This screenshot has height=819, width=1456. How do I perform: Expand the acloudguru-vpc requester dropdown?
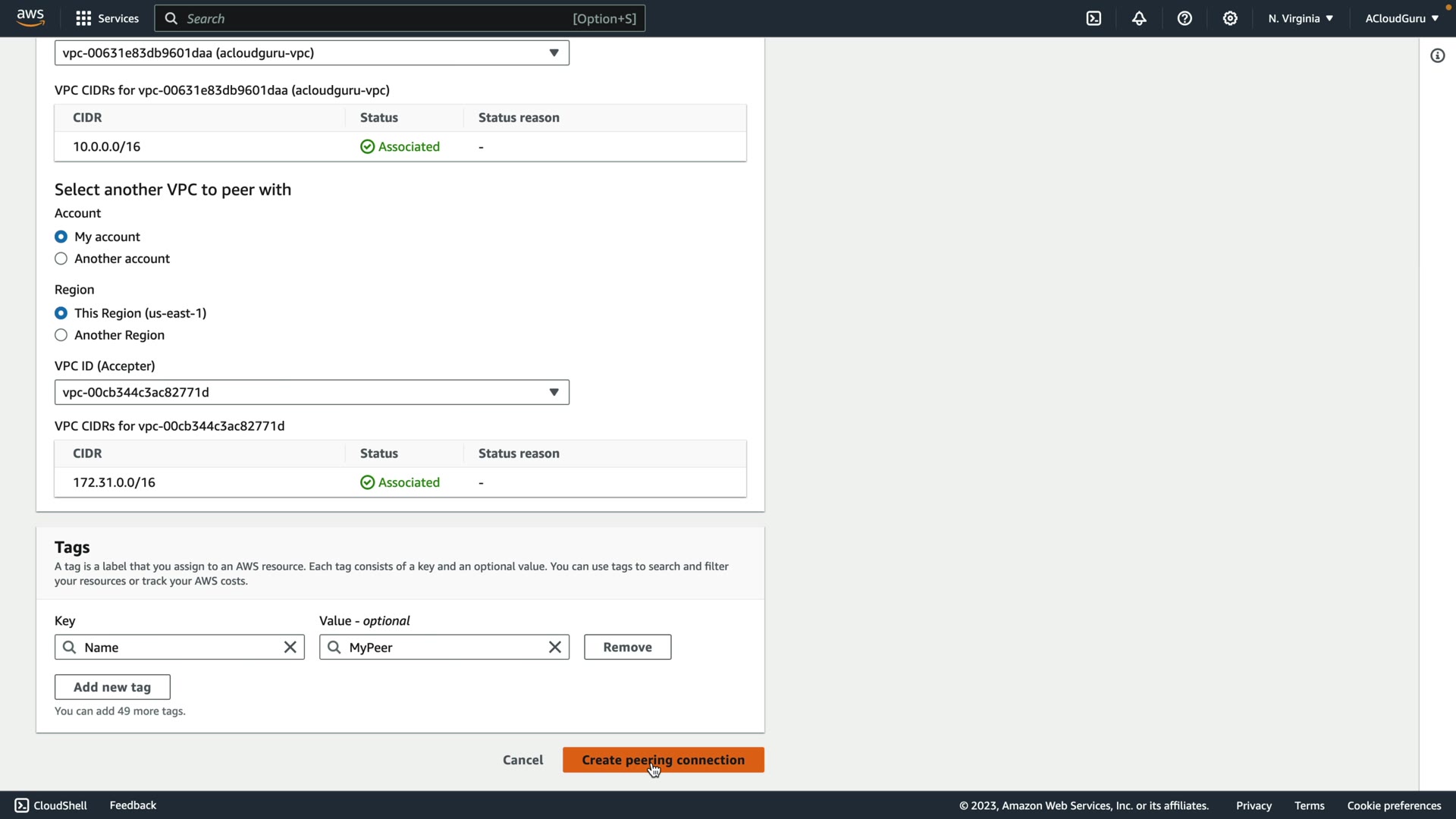pyautogui.click(x=311, y=53)
